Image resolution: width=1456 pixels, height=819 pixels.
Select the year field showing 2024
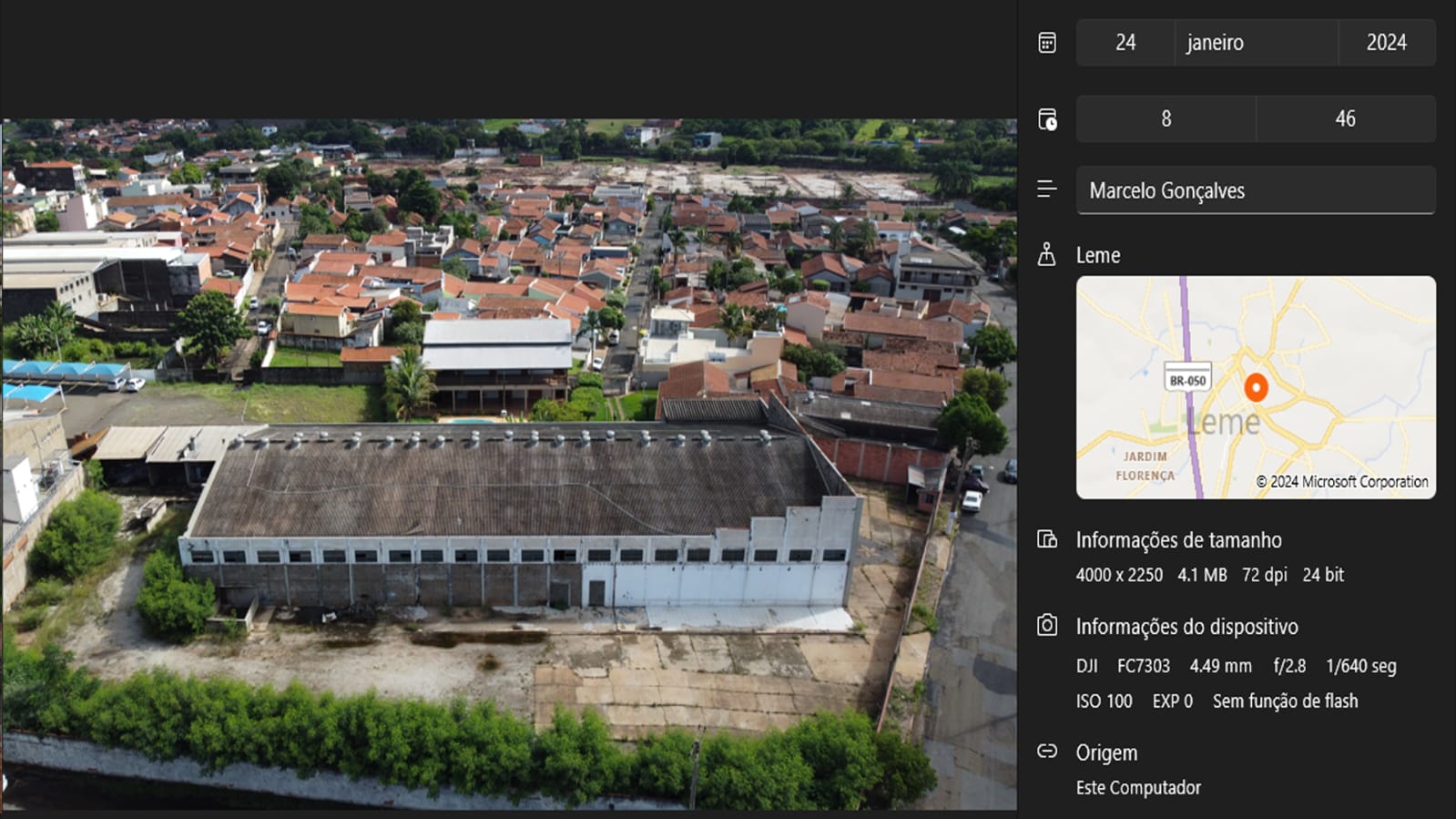point(1387,43)
